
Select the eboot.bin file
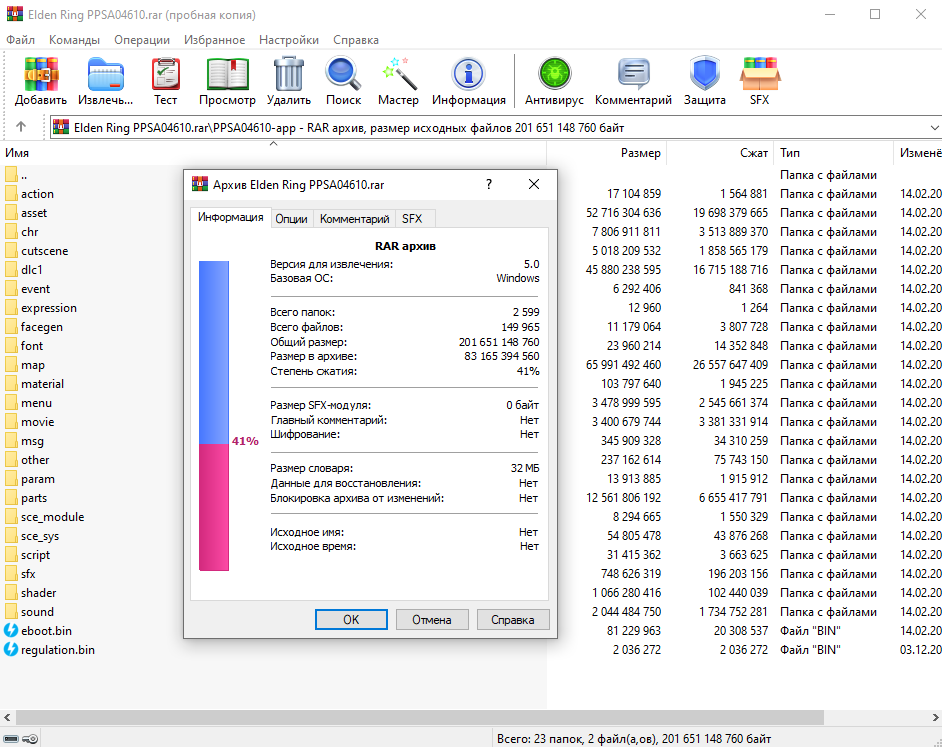click(46, 631)
